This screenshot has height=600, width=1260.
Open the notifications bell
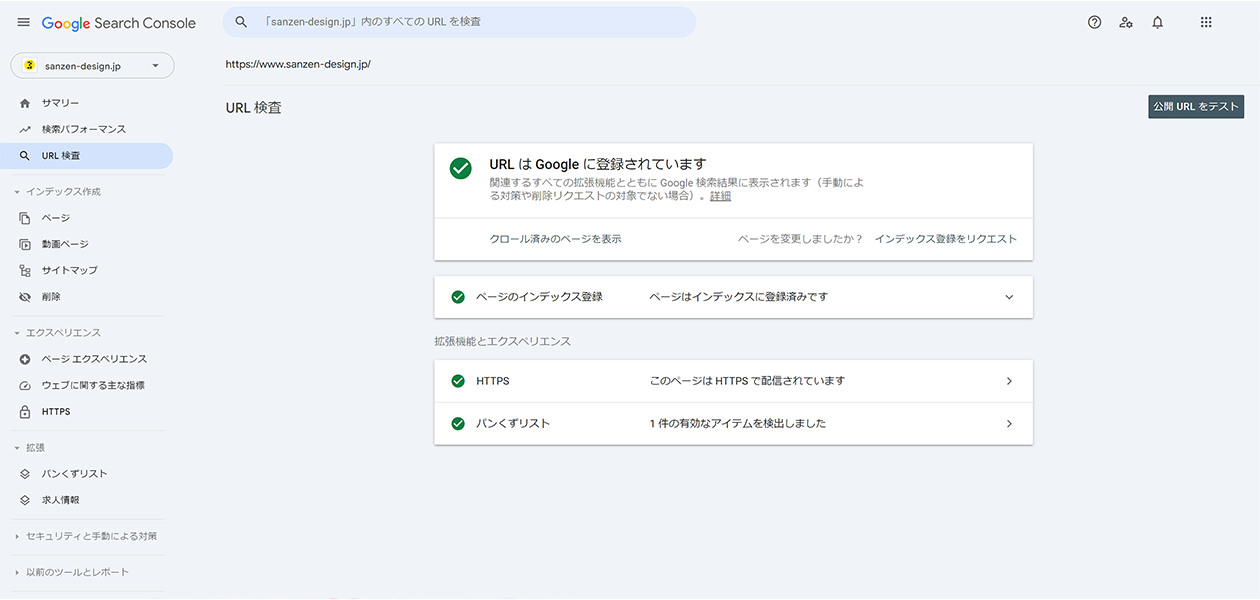[x=1158, y=22]
